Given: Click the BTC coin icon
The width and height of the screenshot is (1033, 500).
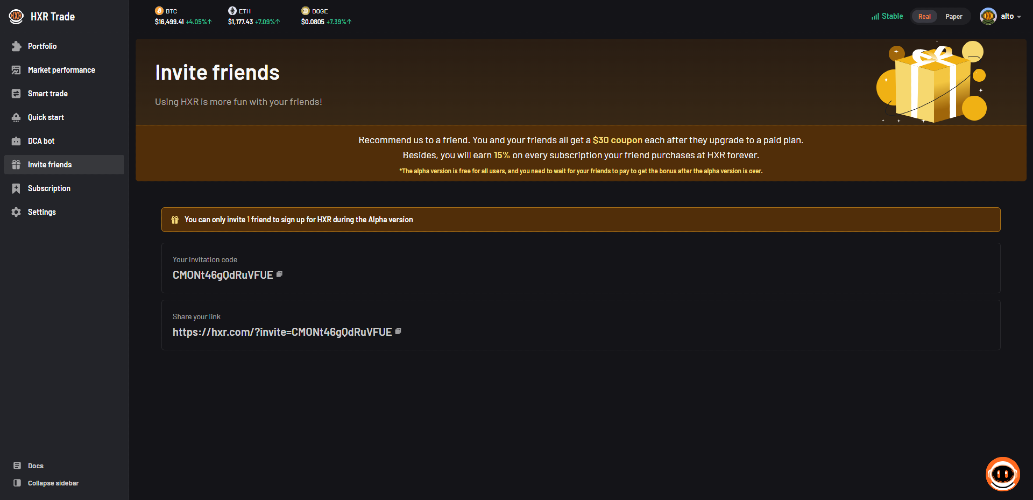Looking at the screenshot, I should pyautogui.click(x=159, y=11).
